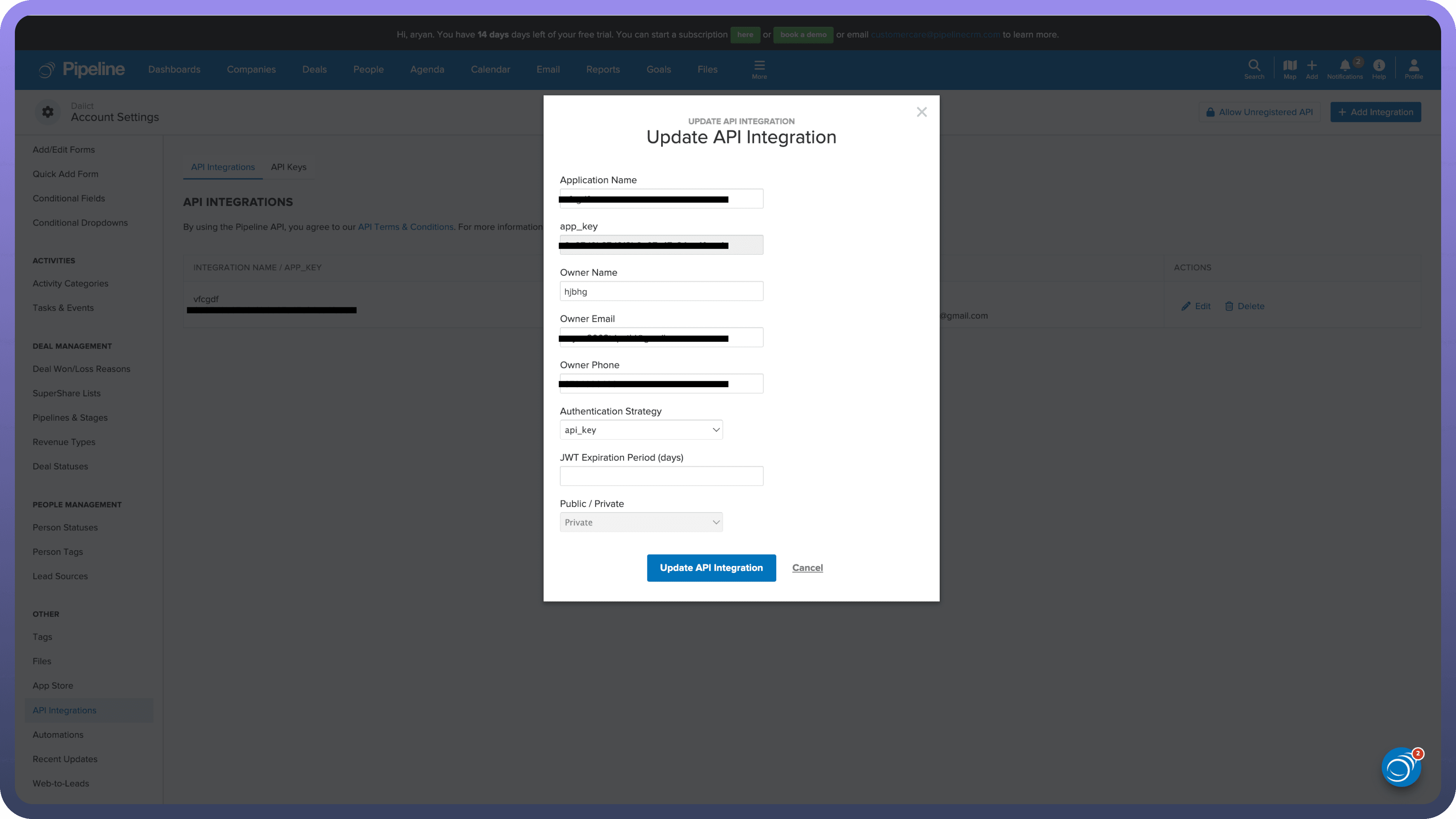
Task: Expand the Authentication Strategy dropdown
Action: (x=641, y=430)
